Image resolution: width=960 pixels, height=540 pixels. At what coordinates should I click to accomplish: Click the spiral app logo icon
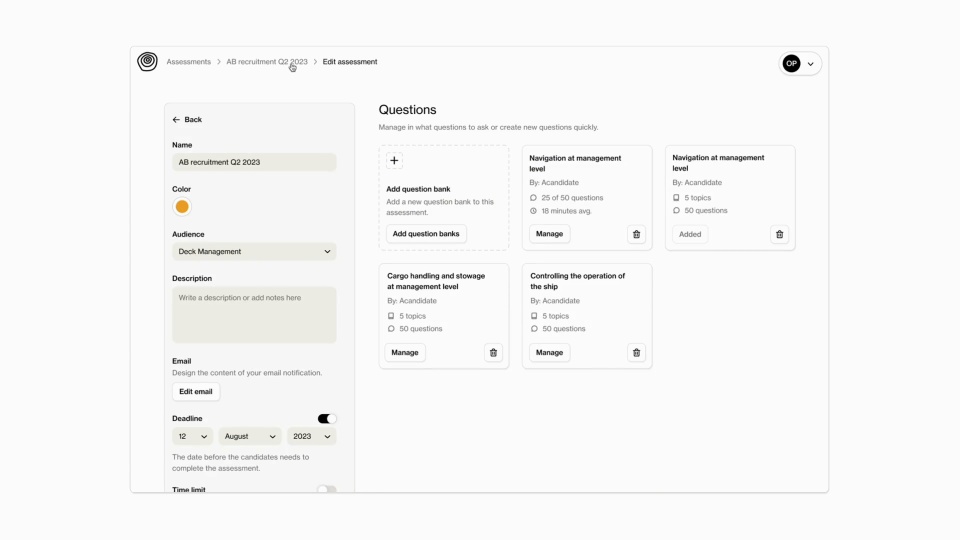coord(147,62)
